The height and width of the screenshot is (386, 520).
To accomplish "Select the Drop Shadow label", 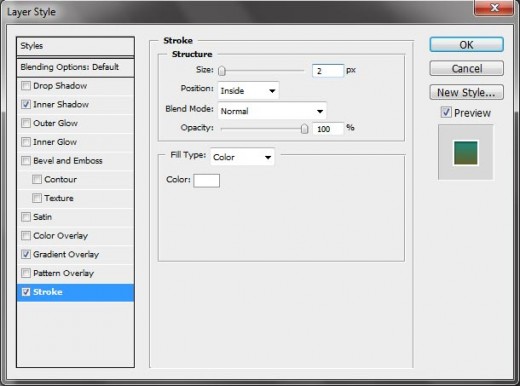I will tap(60, 86).
